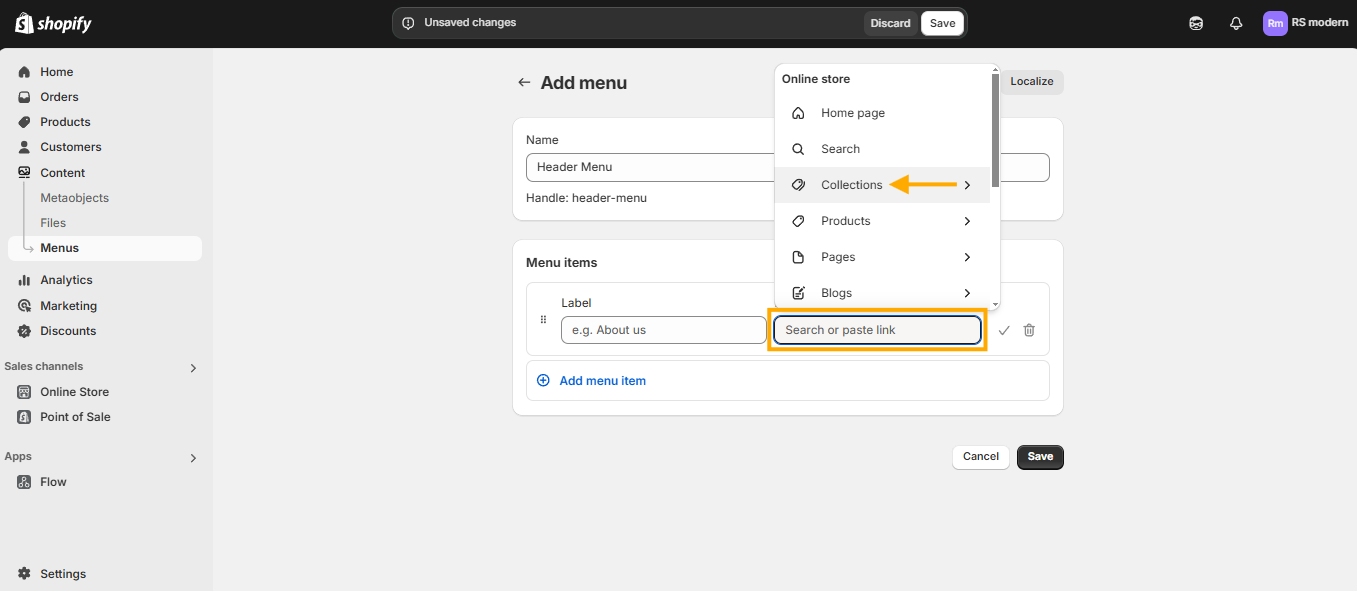
Task: Click the Add menu item link
Action: [x=602, y=381]
